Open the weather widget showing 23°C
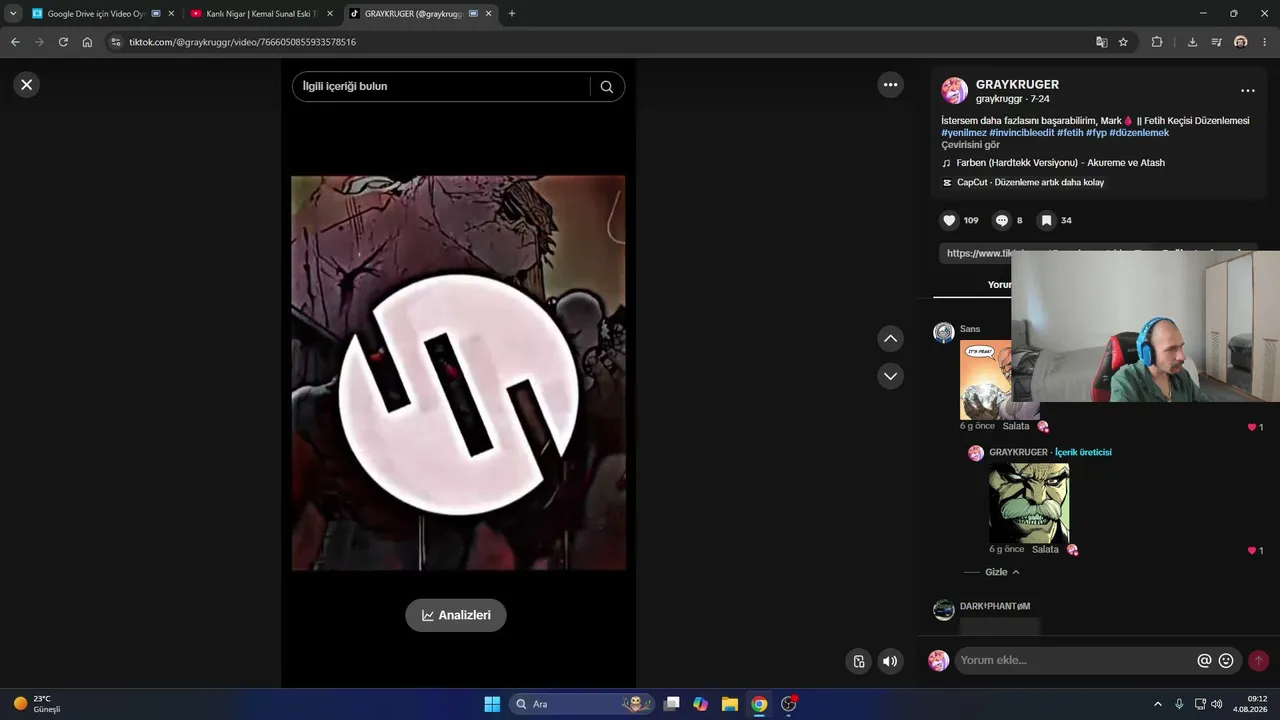The image size is (1280, 720). 38,704
